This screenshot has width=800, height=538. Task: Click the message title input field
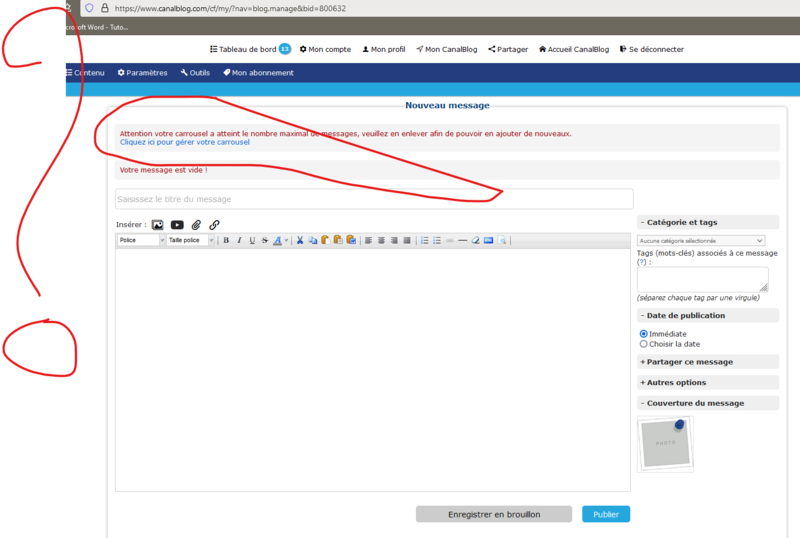click(x=374, y=199)
